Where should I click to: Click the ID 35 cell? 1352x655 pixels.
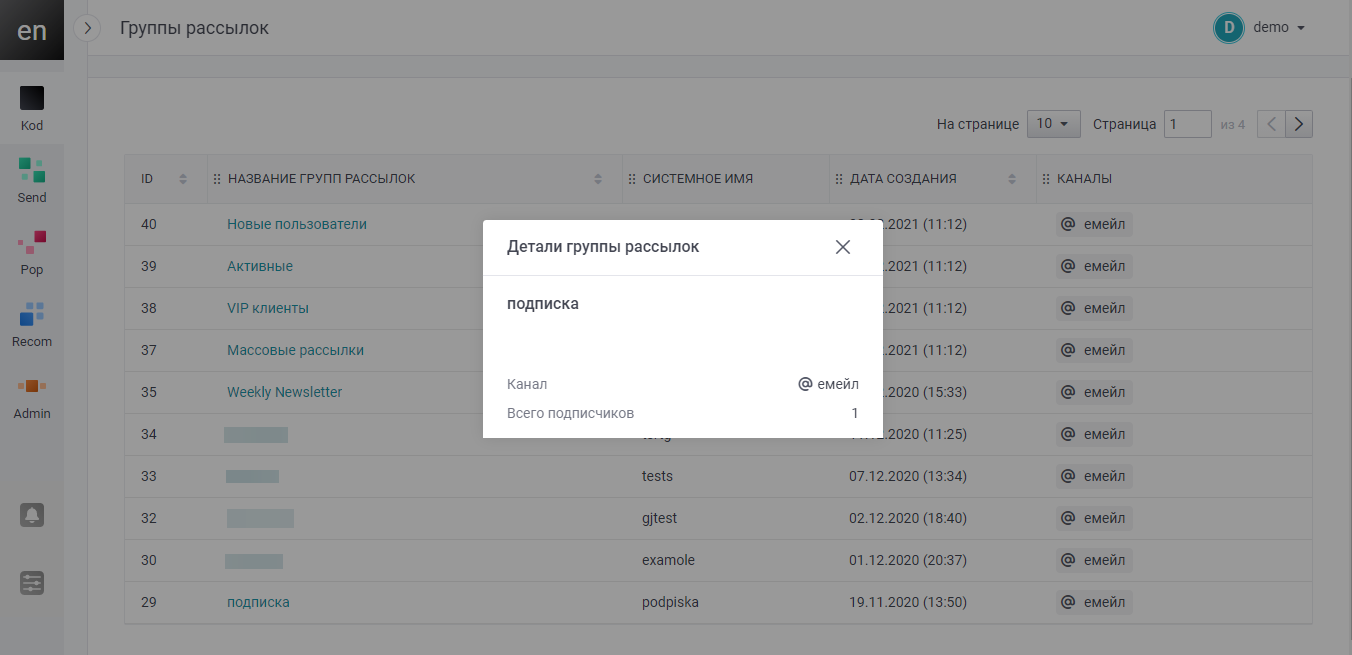coord(149,392)
